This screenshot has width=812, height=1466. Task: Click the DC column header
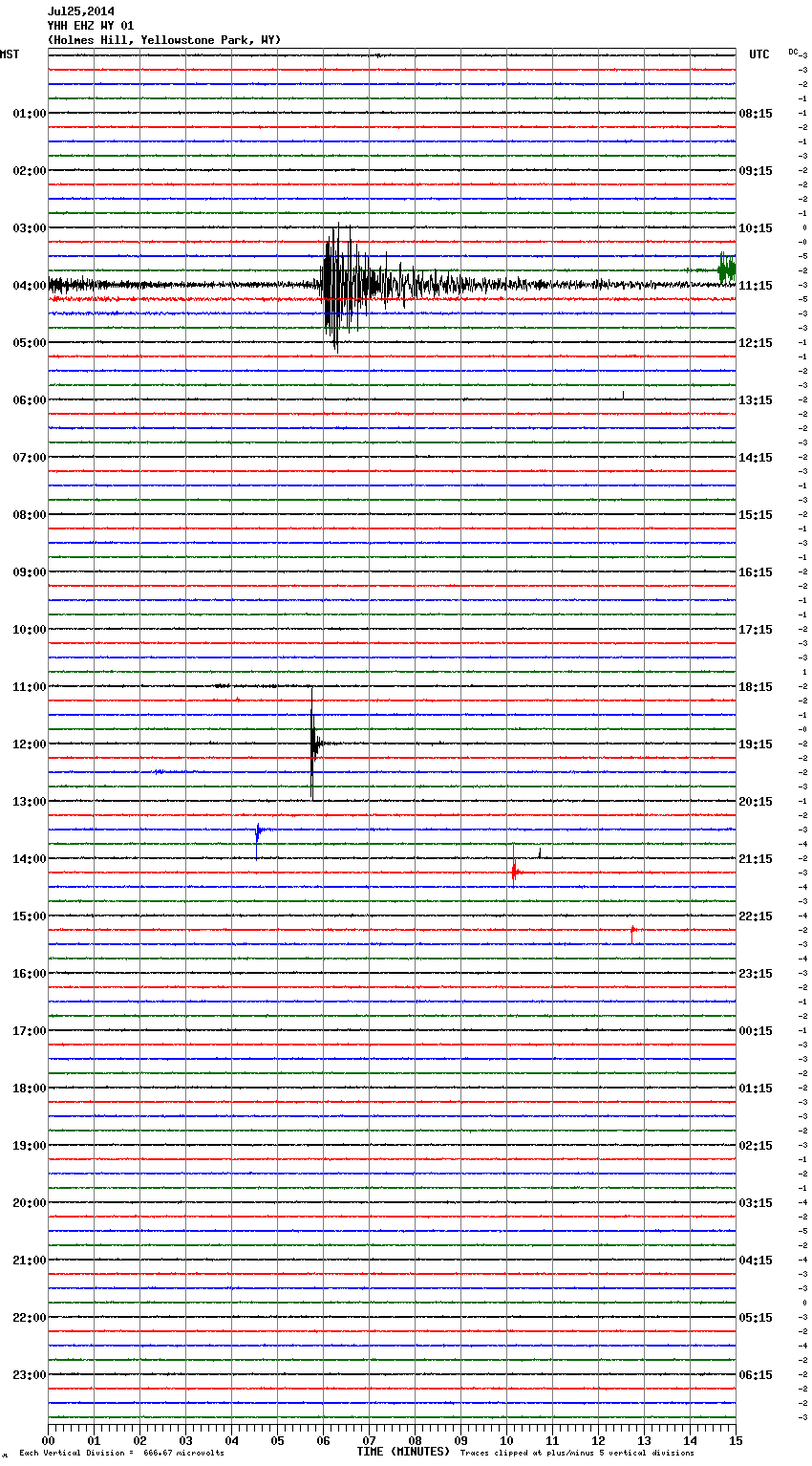[x=793, y=52]
